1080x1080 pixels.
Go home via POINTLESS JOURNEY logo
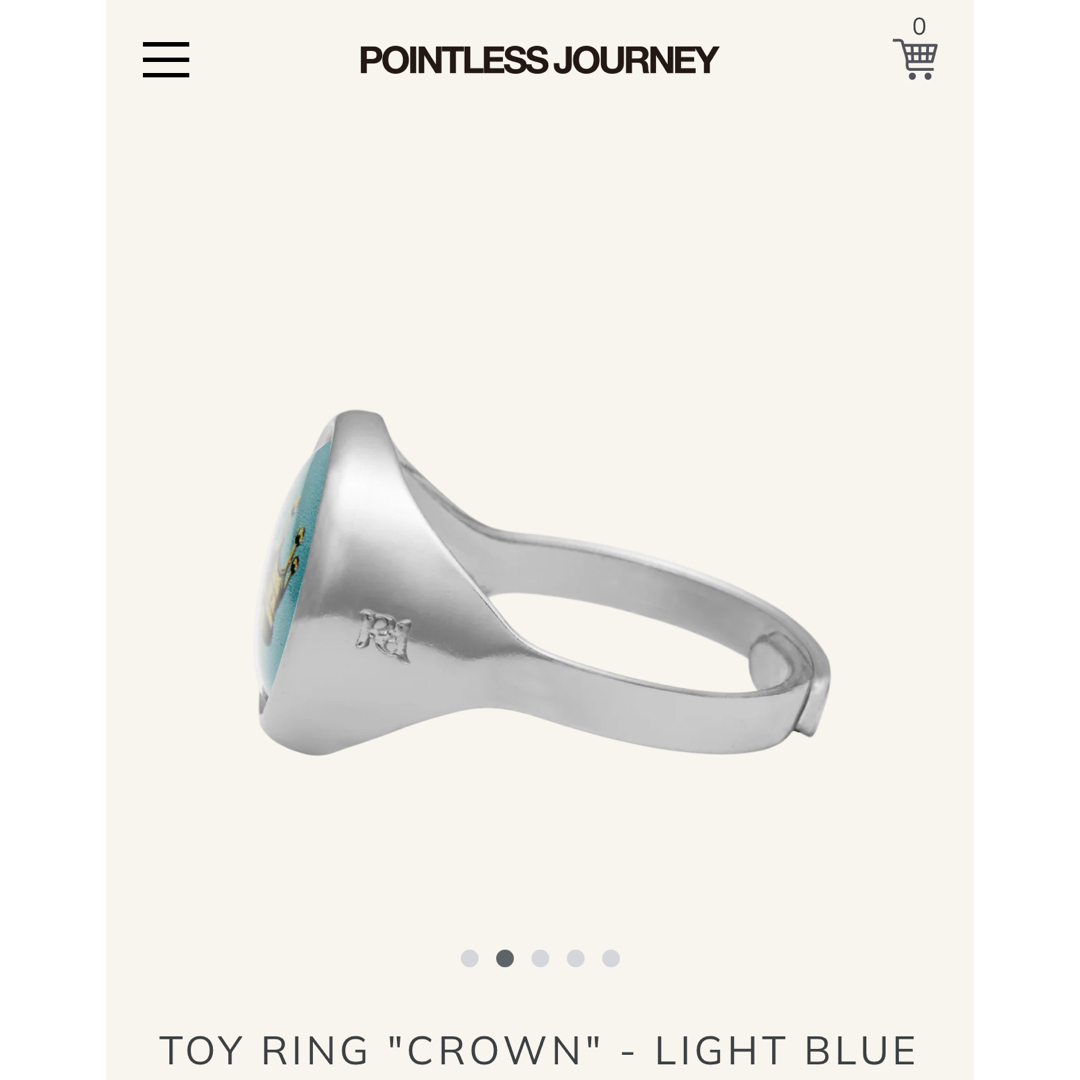coord(539,60)
